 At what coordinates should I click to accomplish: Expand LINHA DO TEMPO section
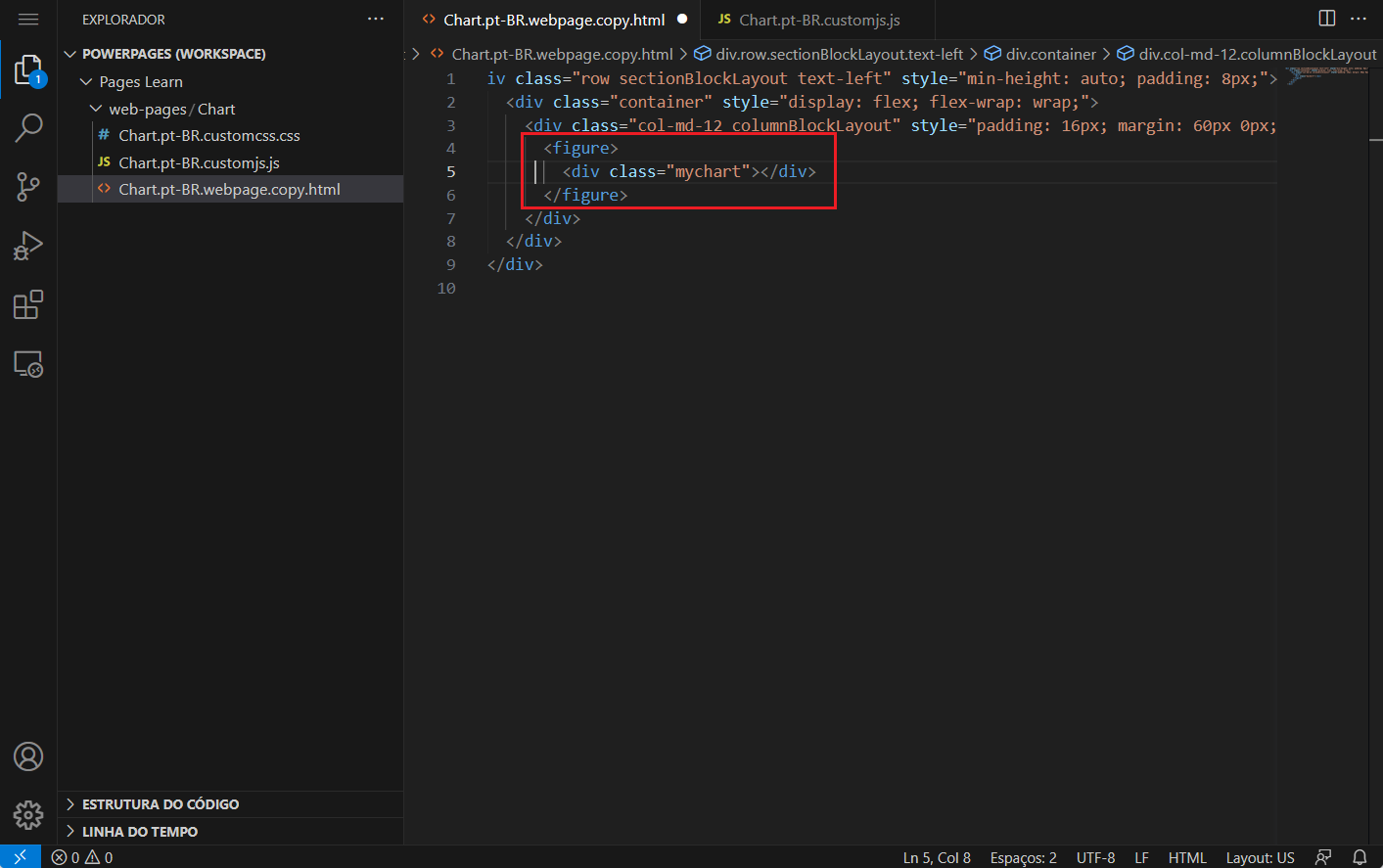[137, 831]
